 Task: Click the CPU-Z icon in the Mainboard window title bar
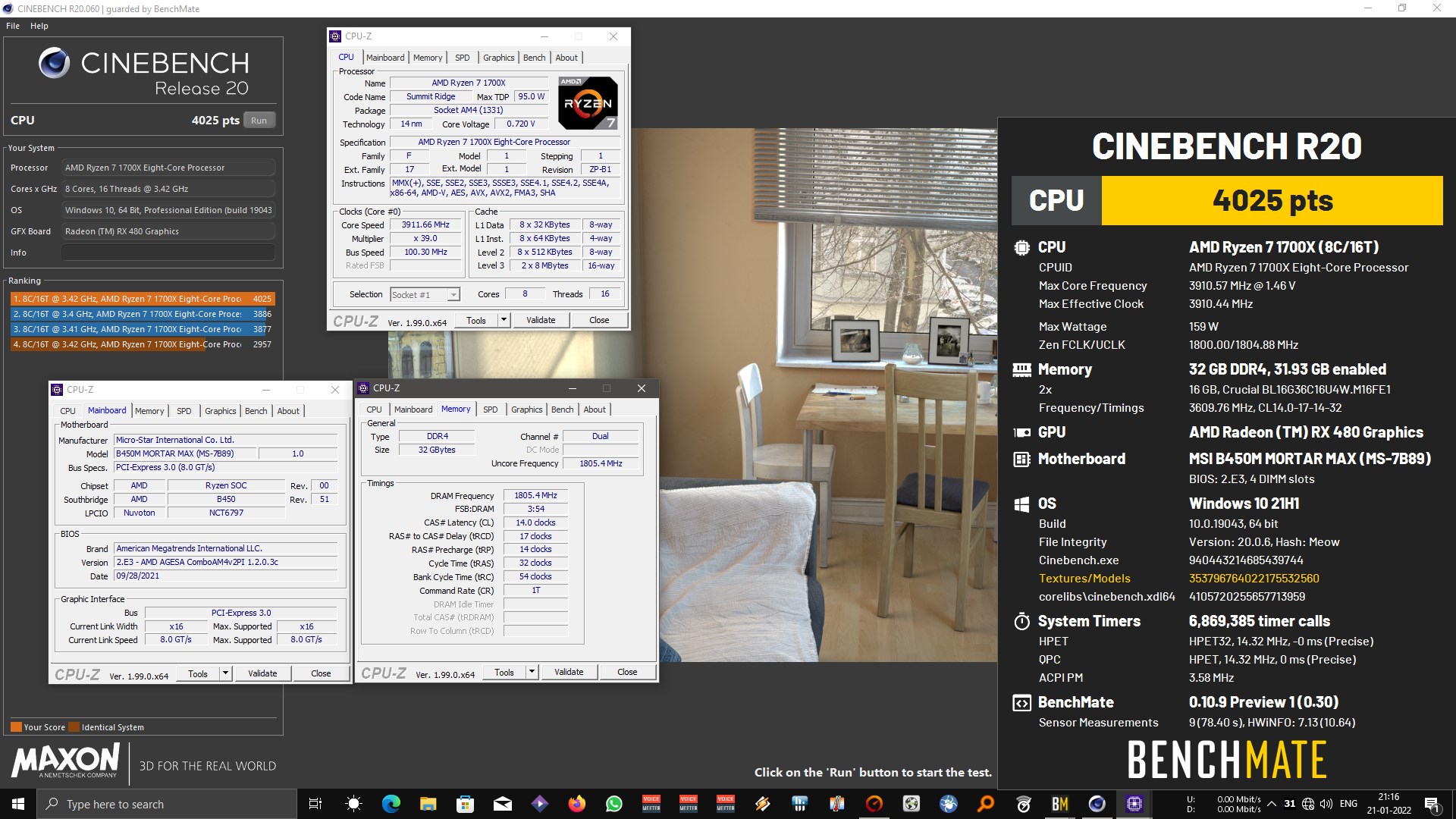point(57,390)
